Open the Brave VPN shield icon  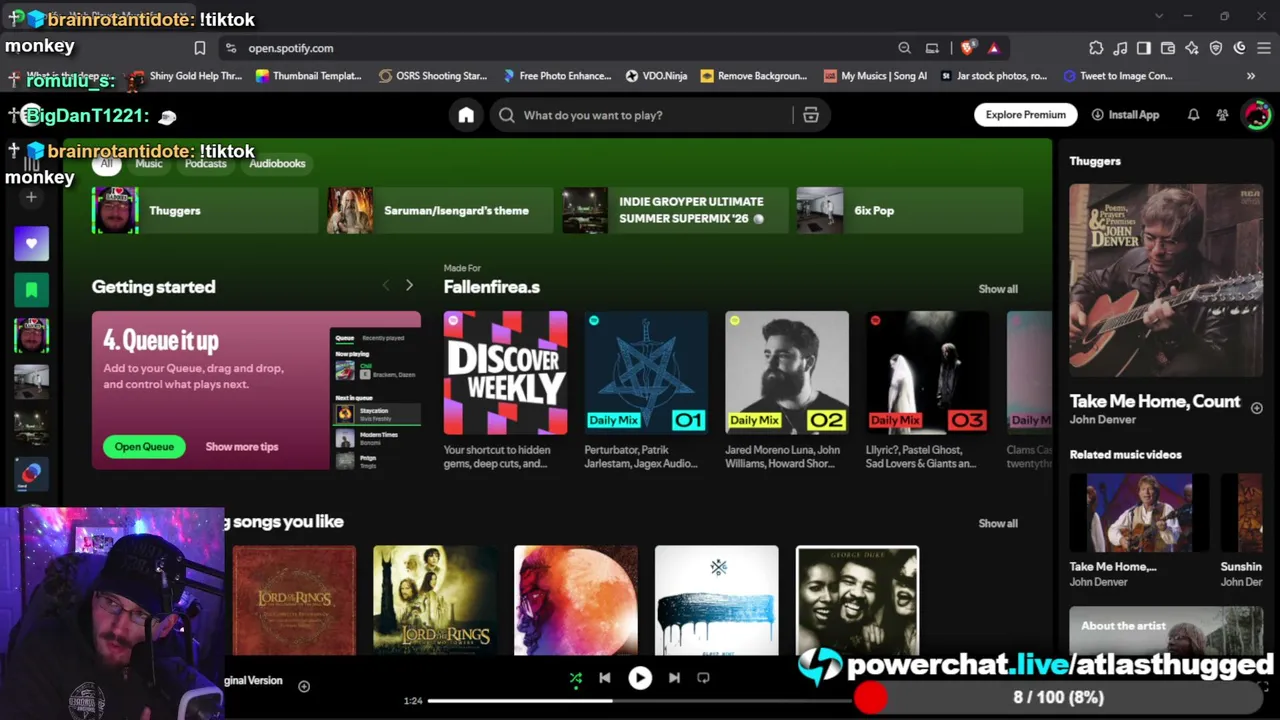pos(1216,48)
